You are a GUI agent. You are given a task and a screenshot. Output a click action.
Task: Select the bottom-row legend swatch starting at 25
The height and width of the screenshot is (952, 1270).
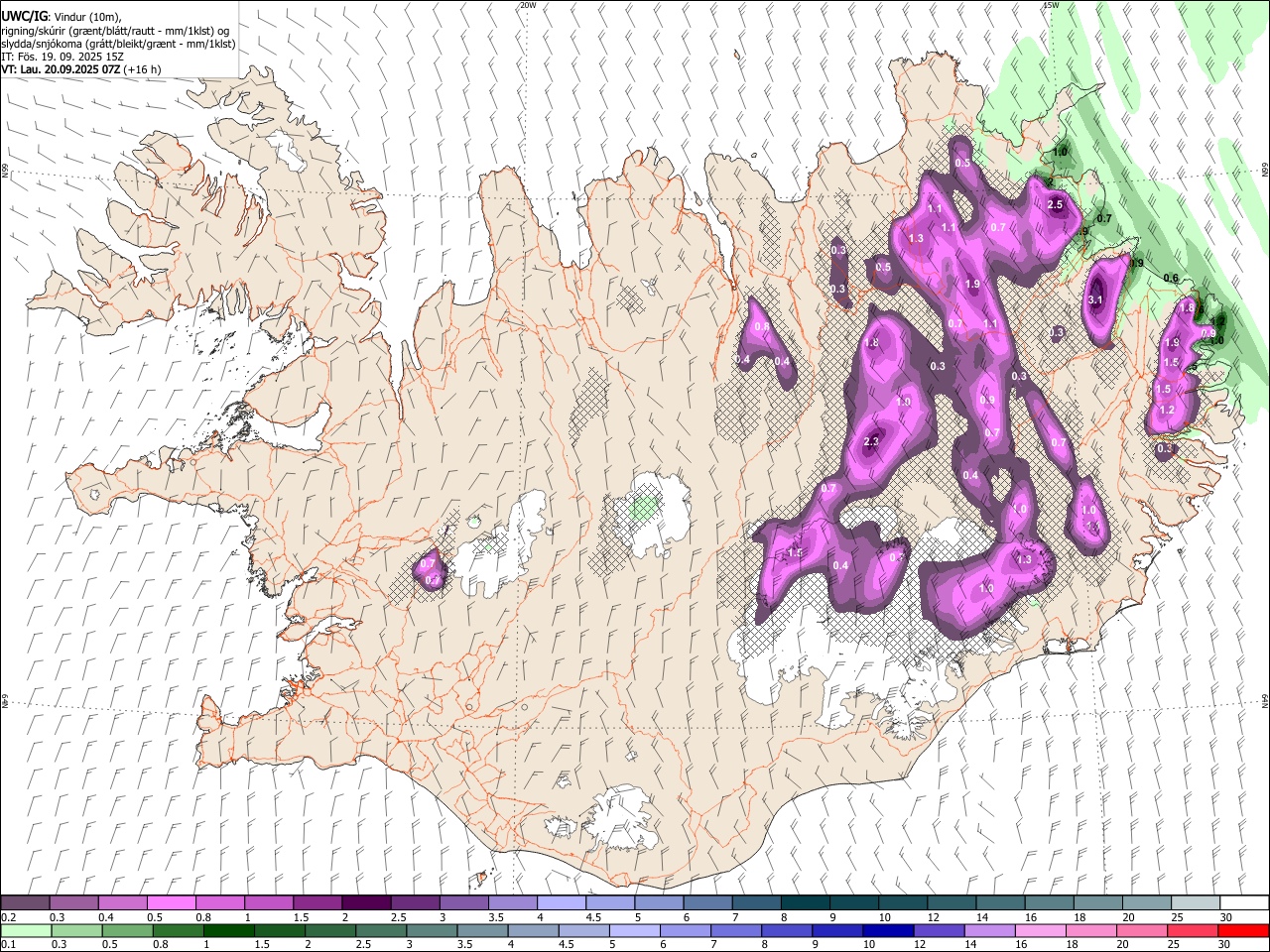[1193, 930]
